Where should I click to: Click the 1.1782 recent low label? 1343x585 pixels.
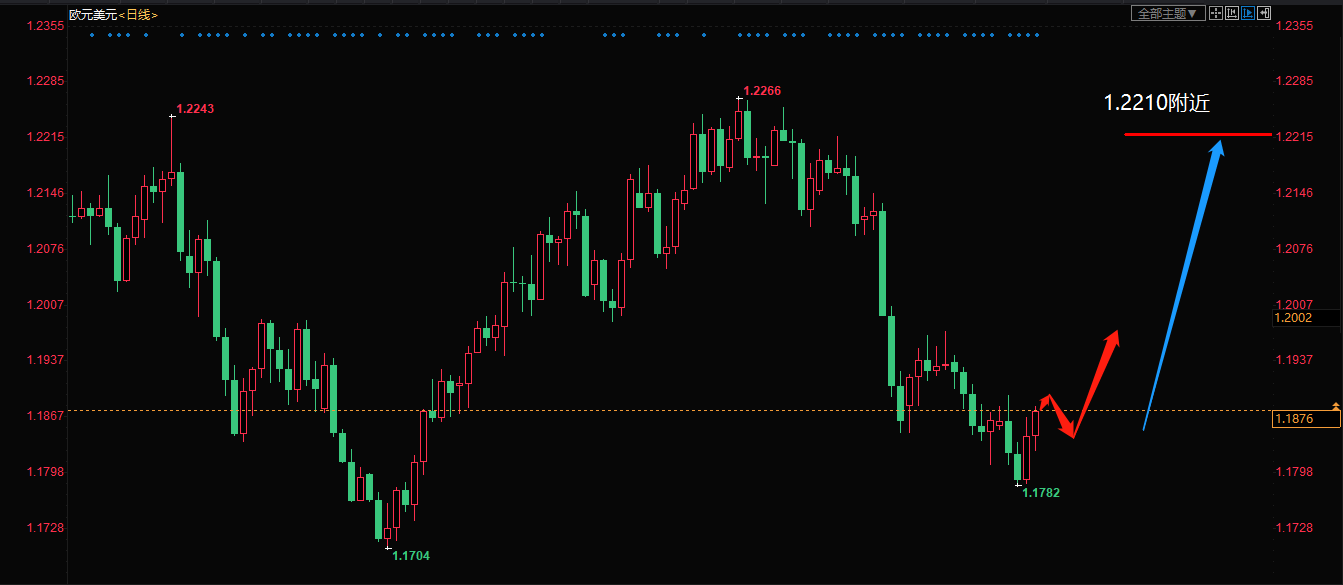[x=1040, y=492]
